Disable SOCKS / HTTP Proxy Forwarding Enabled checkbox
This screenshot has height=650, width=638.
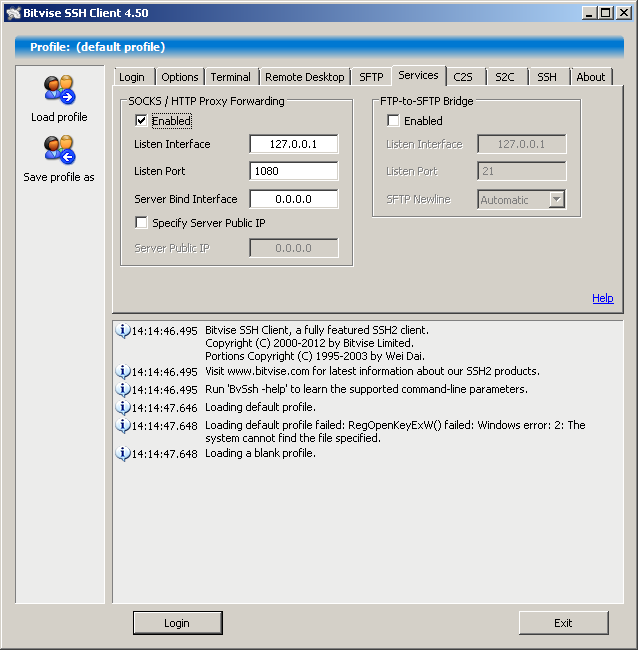click(x=141, y=121)
